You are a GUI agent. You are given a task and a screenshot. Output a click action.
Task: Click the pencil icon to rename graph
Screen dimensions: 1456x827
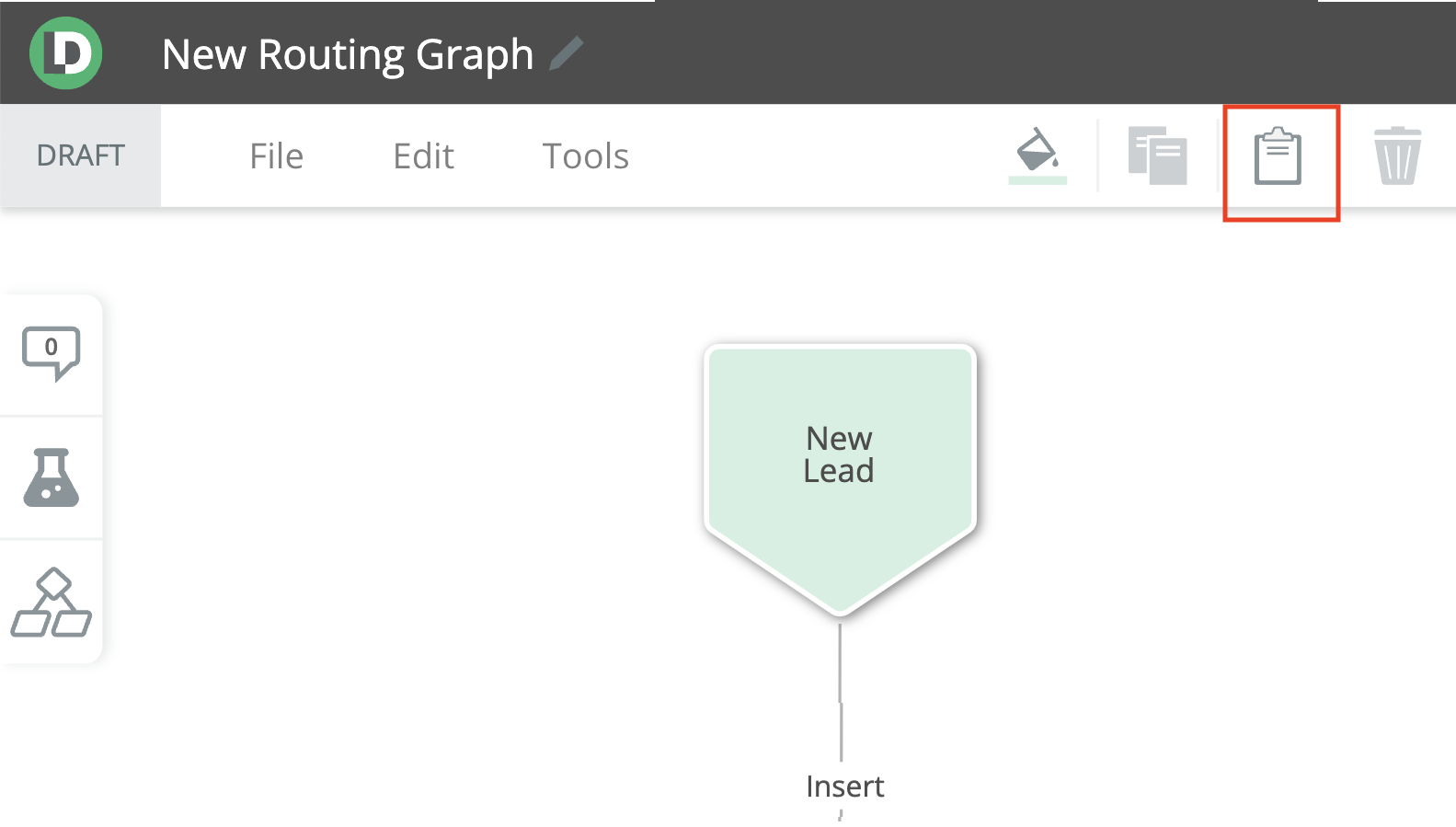click(x=567, y=53)
